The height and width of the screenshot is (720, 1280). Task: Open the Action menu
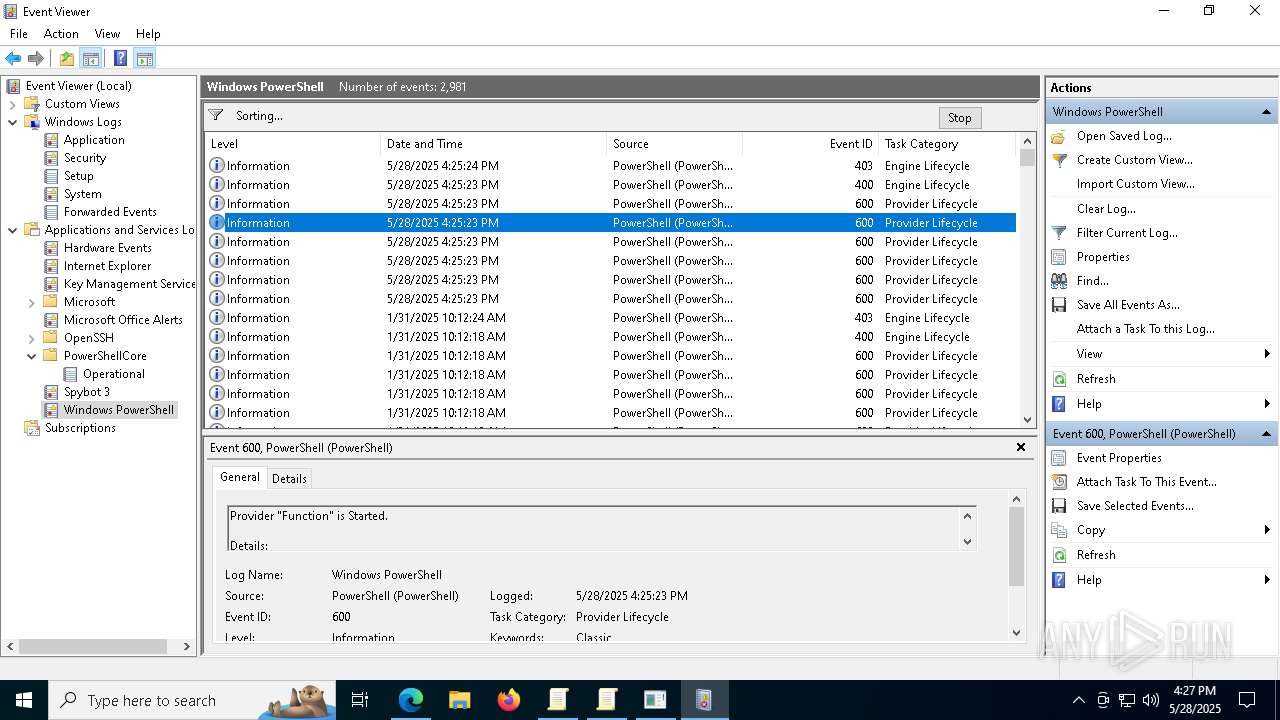click(x=61, y=34)
